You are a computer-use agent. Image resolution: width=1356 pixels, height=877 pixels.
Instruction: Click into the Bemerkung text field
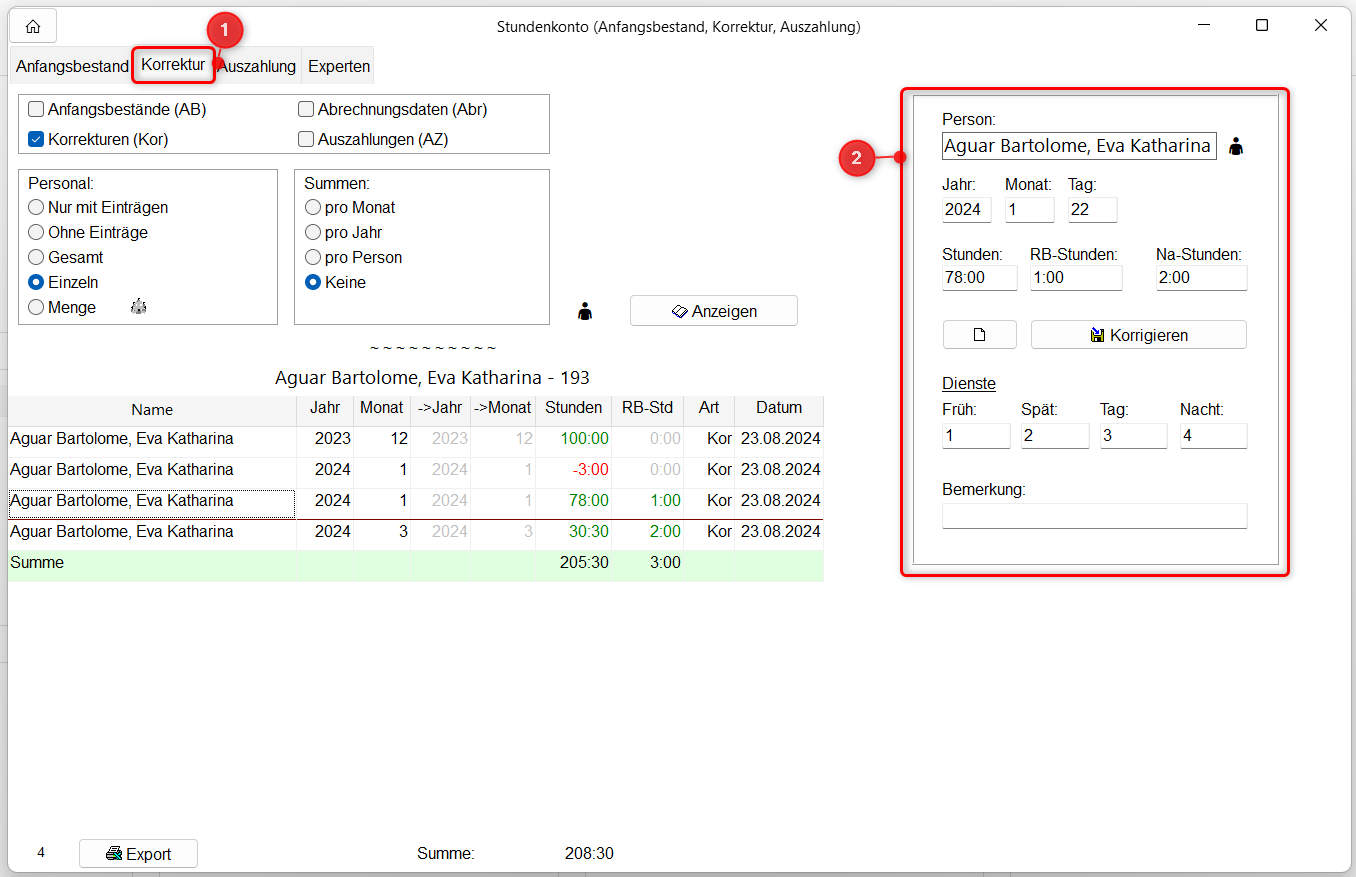[1094, 516]
